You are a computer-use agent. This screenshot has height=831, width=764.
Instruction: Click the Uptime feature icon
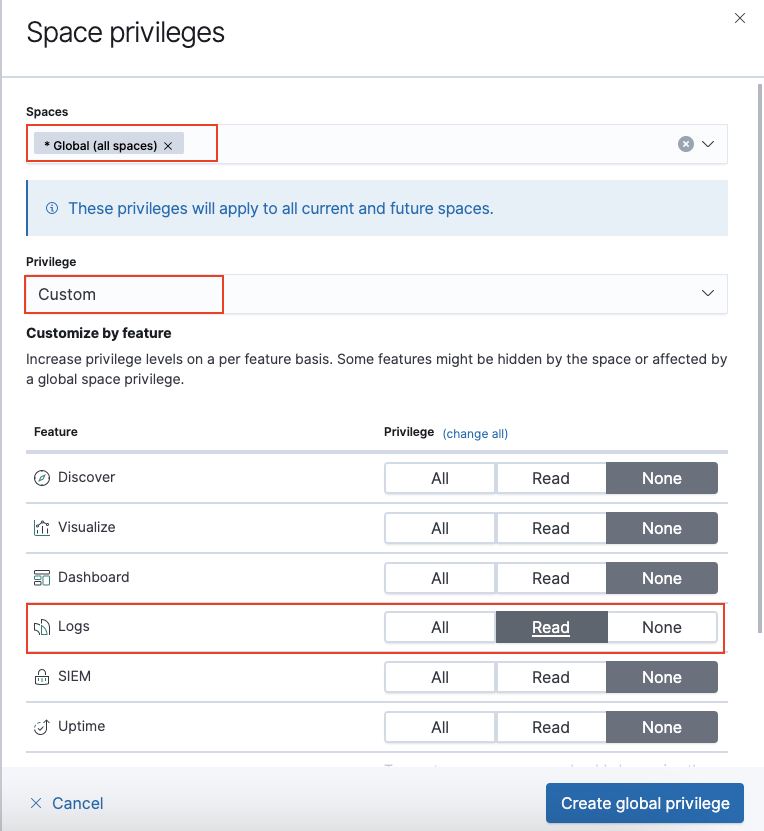pyautogui.click(x=42, y=727)
